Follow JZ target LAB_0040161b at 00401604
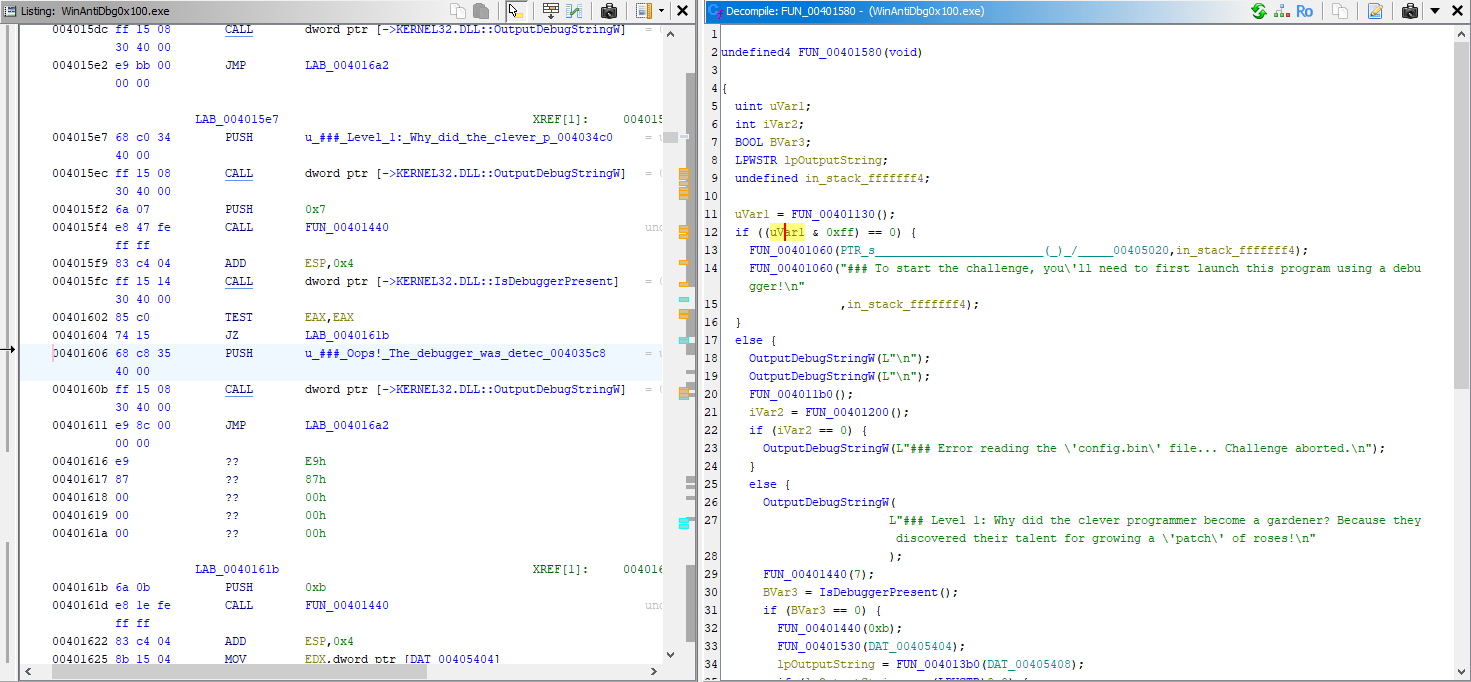Screen dimensions: 1471x682 tap(347, 335)
